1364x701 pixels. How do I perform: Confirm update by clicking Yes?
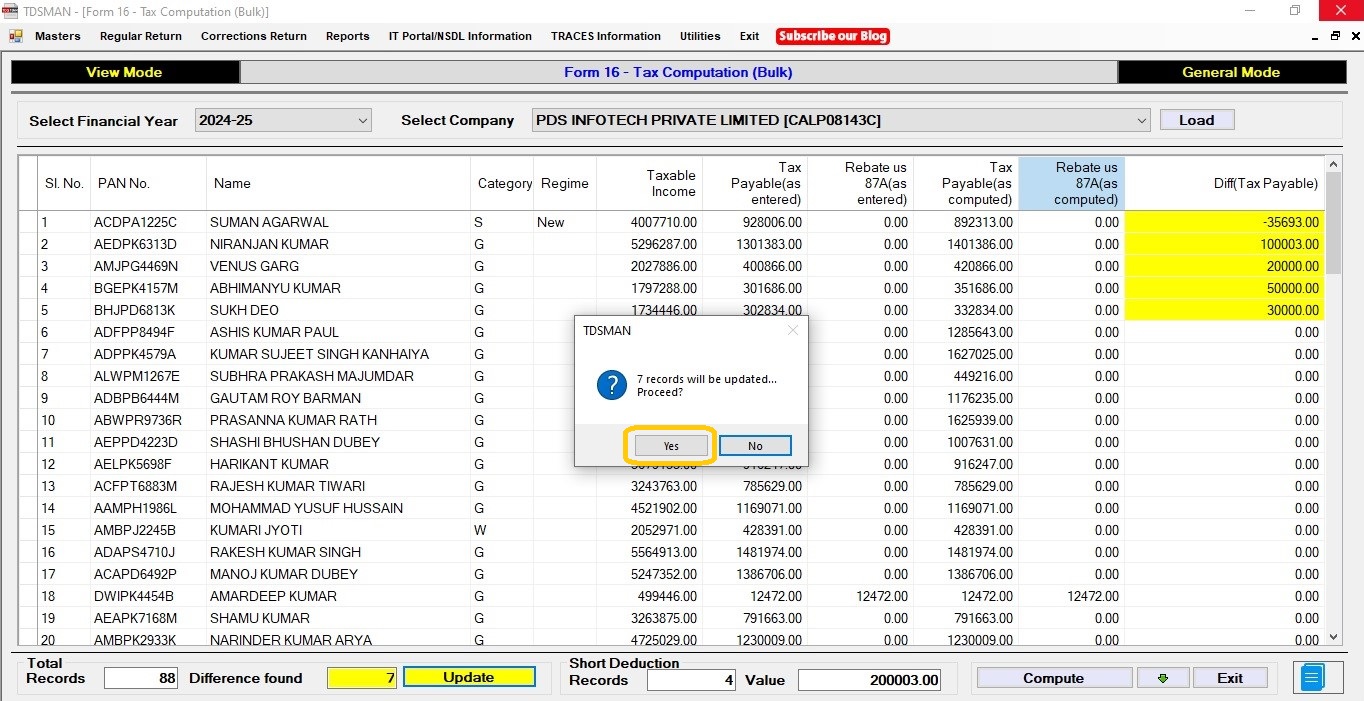(671, 446)
